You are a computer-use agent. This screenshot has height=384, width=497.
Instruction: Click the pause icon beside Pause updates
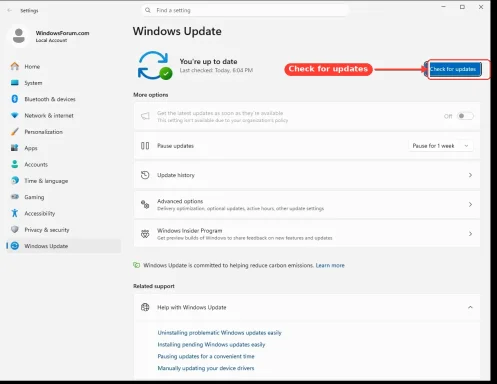[145, 146]
